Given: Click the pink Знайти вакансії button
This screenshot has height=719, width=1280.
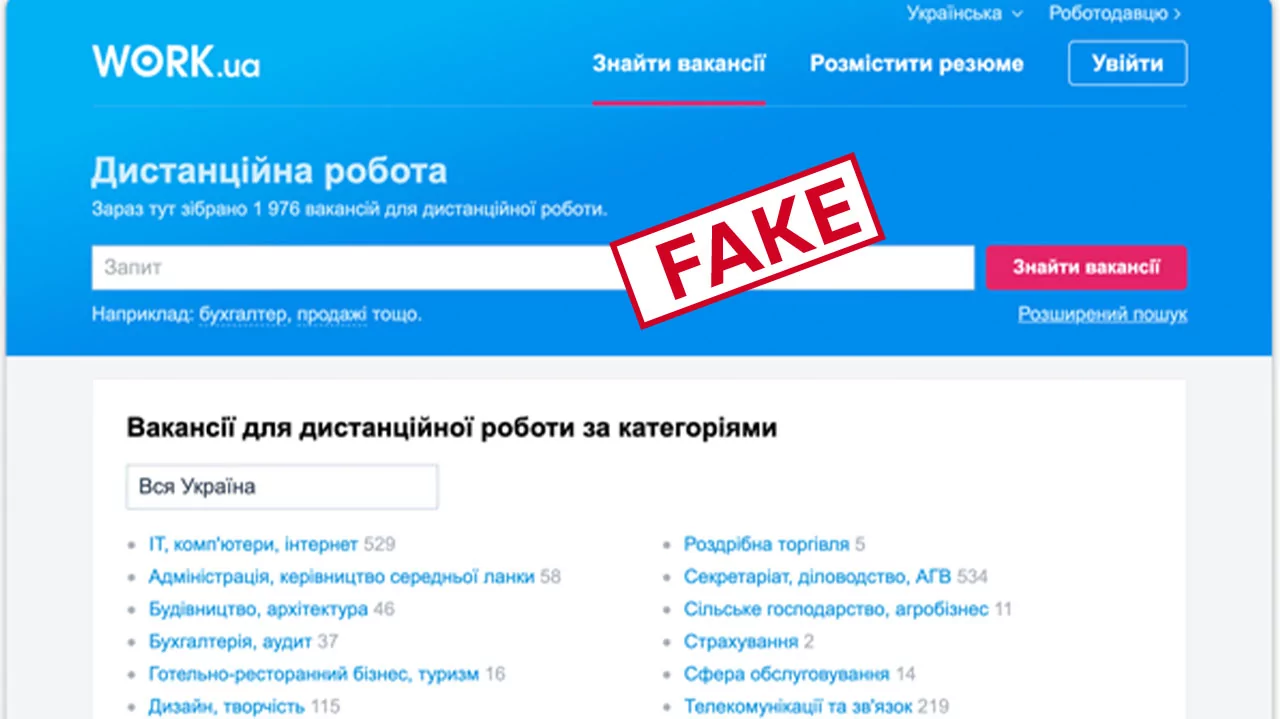Looking at the screenshot, I should pyautogui.click(x=1086, y=268).
